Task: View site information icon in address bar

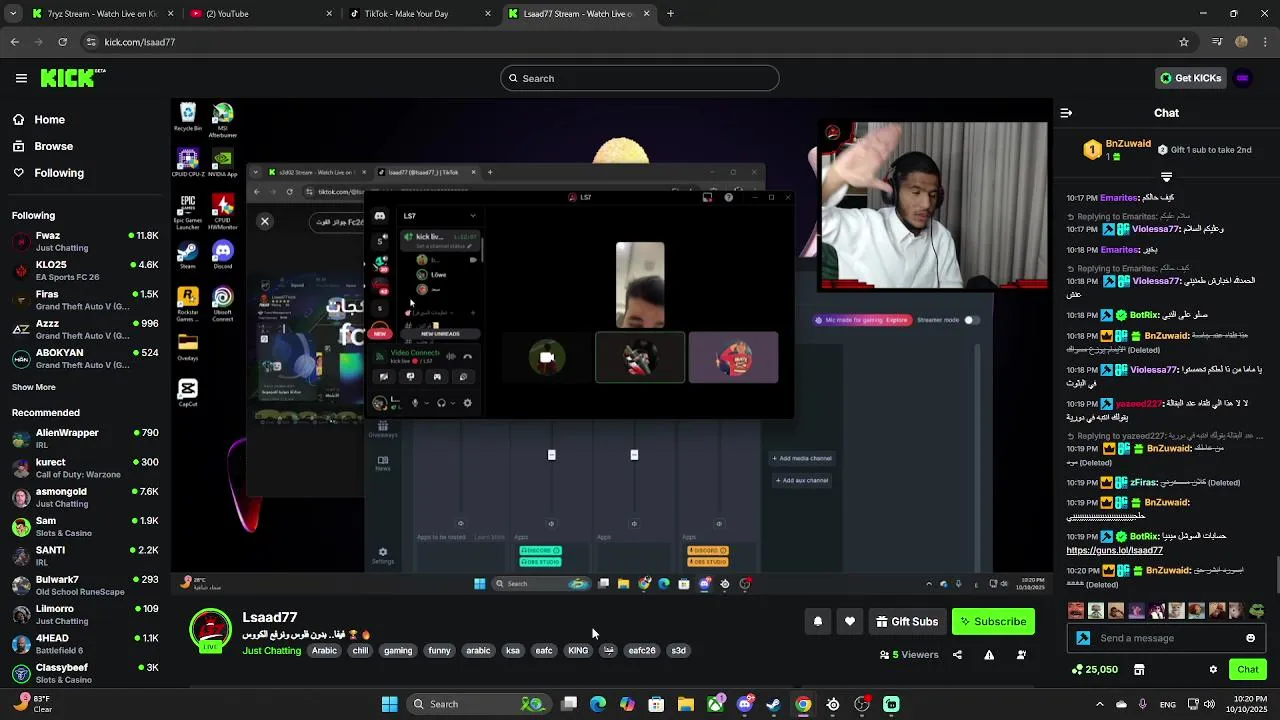Action: (x=91, y=42)
